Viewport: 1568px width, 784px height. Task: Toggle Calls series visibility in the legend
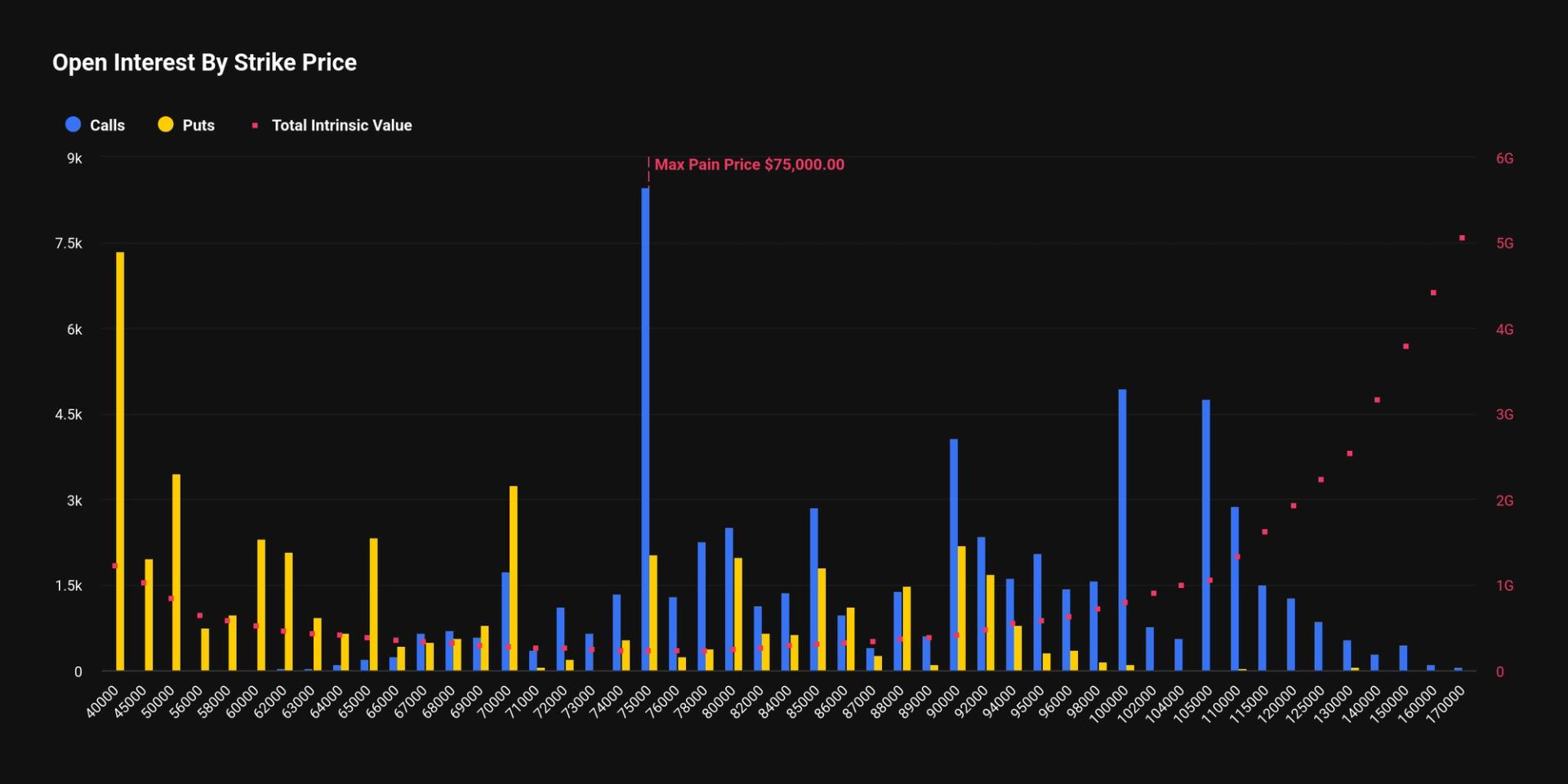pos(107,125)
